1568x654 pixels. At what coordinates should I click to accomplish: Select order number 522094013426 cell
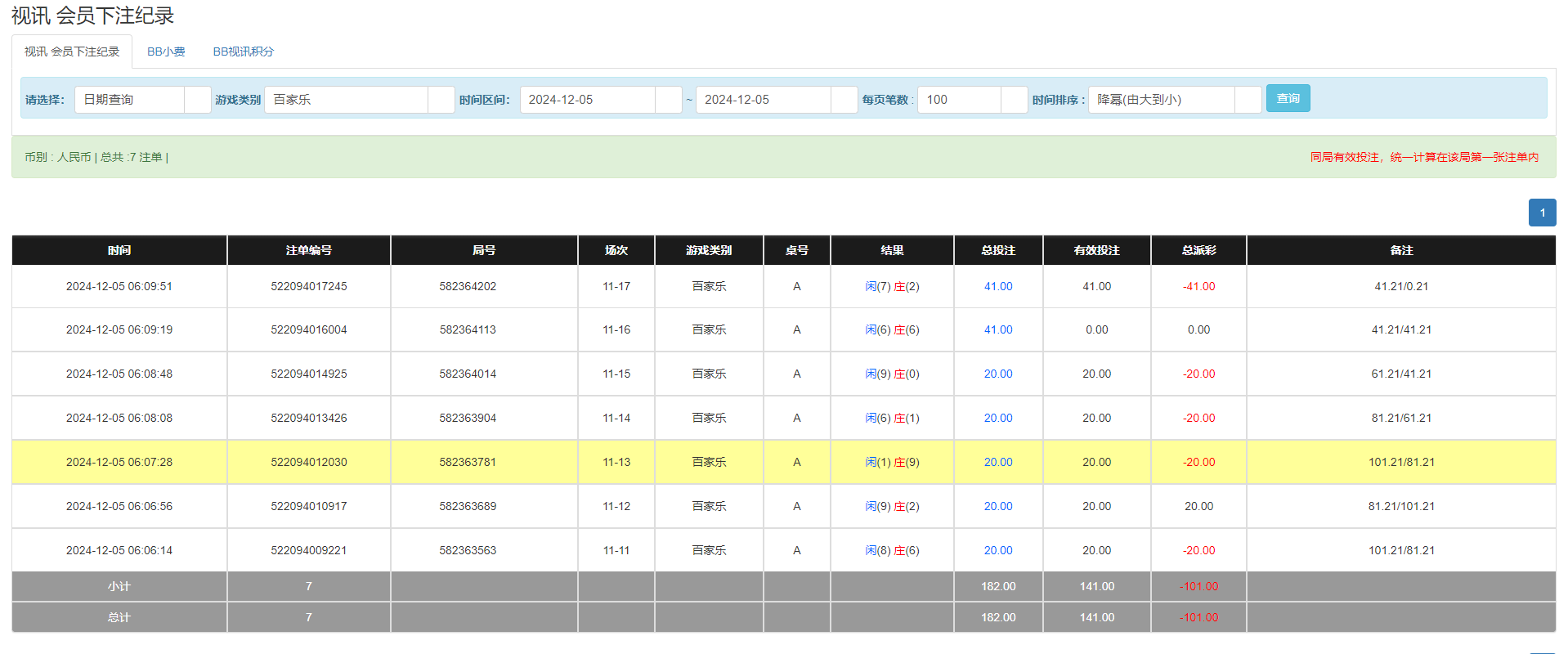point(309,419)
